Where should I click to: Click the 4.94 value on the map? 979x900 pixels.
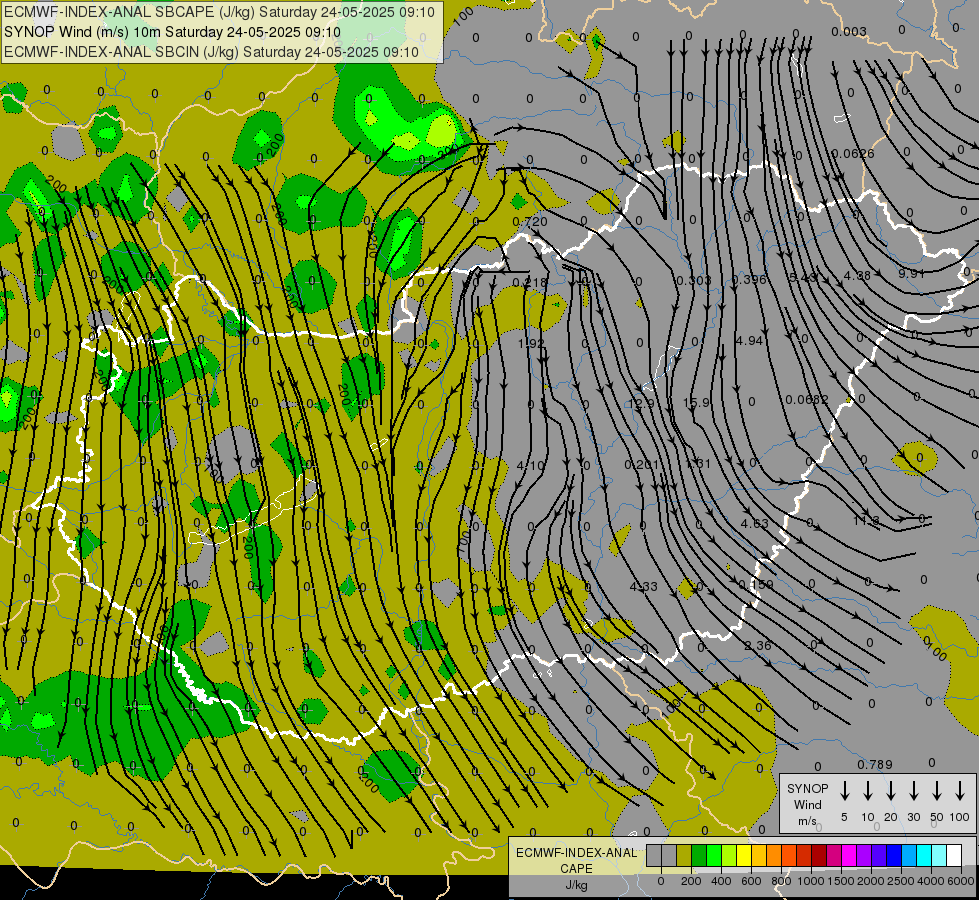[x=749, y=340]
